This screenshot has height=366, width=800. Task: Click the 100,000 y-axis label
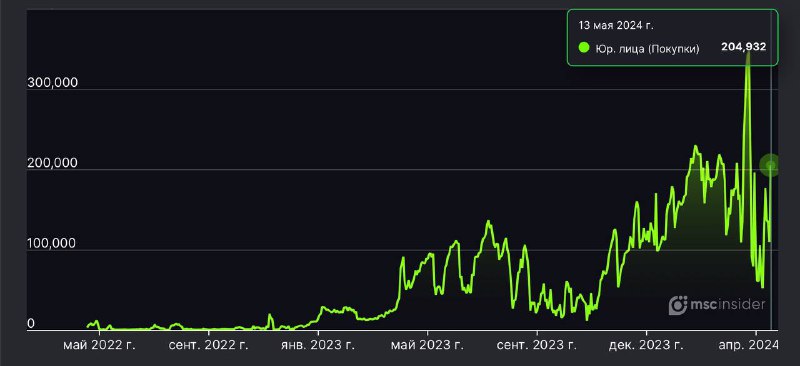pyautogui.click(x=53, y=243)
